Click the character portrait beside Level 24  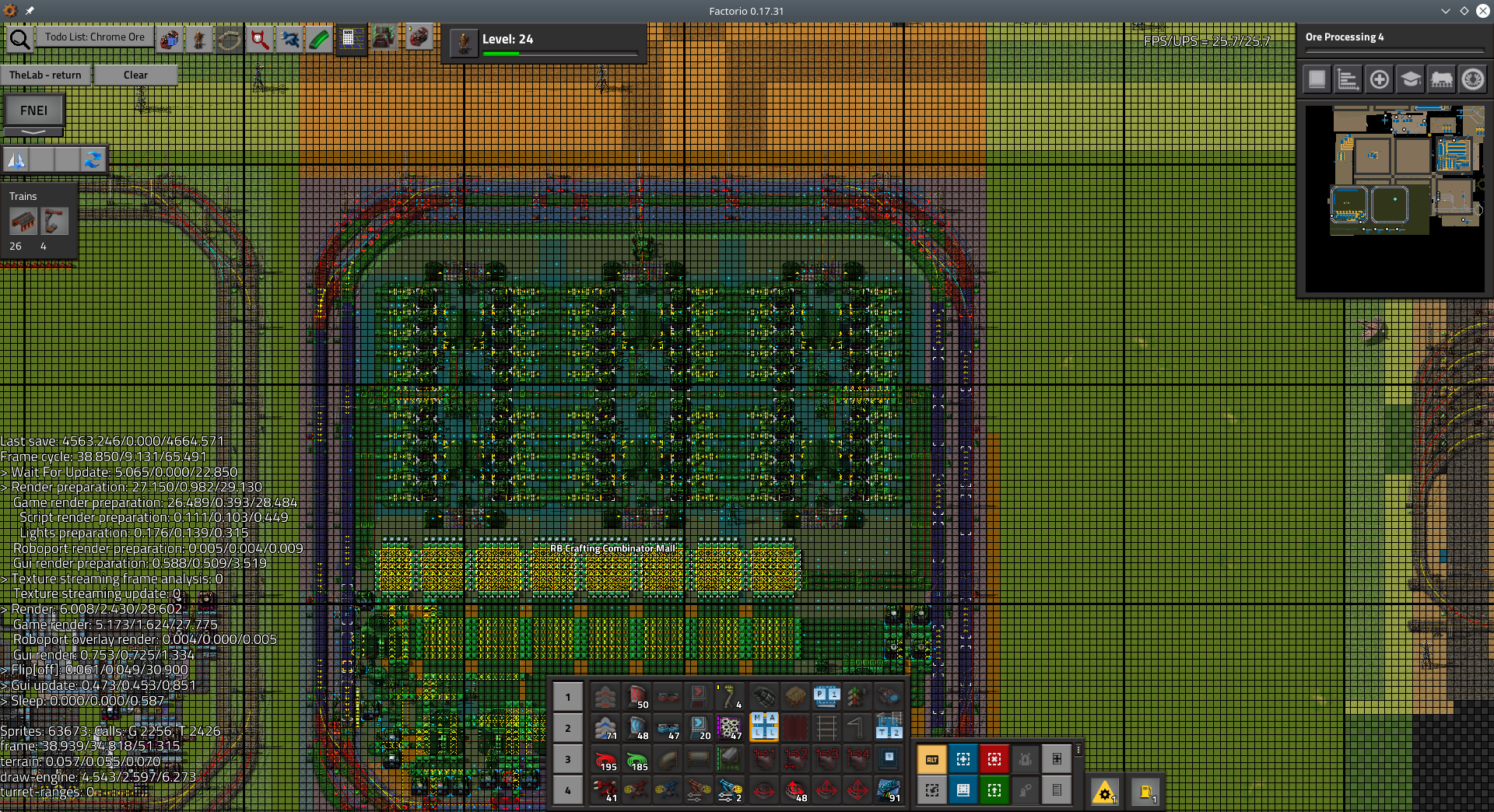click(464, 42)
